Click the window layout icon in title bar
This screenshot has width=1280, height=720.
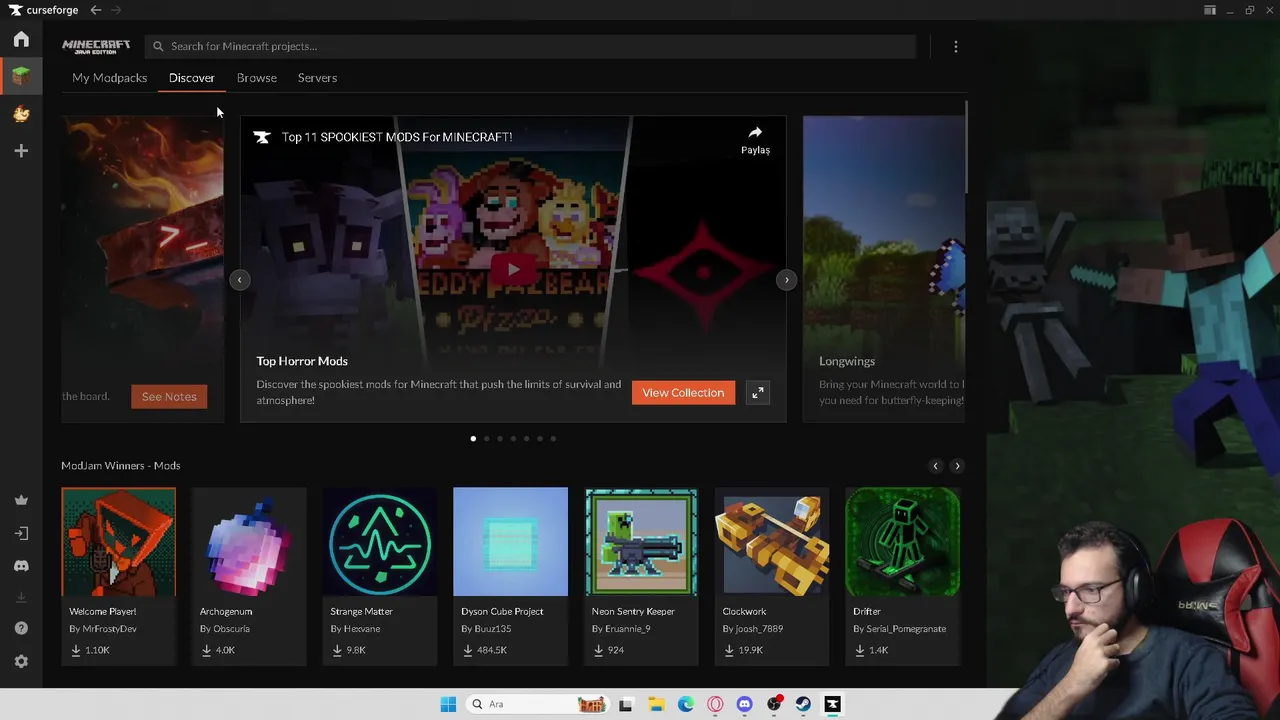point(1210,10)
